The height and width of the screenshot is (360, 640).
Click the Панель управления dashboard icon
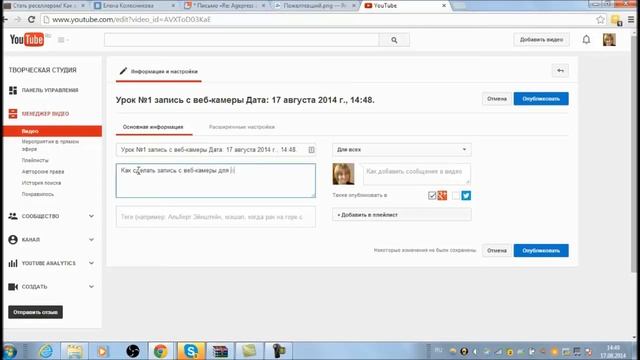coord(13,90)
